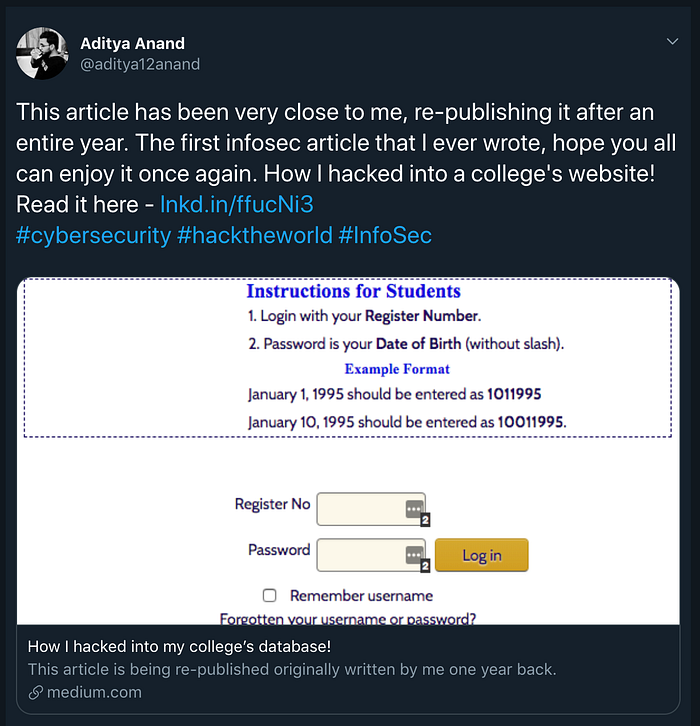Click the badge count on Password field
Image resolution: width=700 pixels, height=726 pixels.
point(425,565)
